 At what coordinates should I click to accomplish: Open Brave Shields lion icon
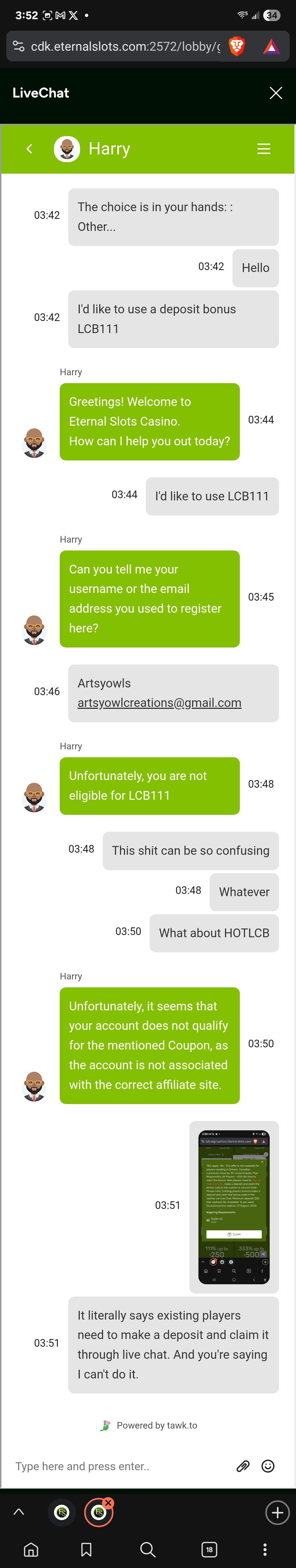coord(236,46)
